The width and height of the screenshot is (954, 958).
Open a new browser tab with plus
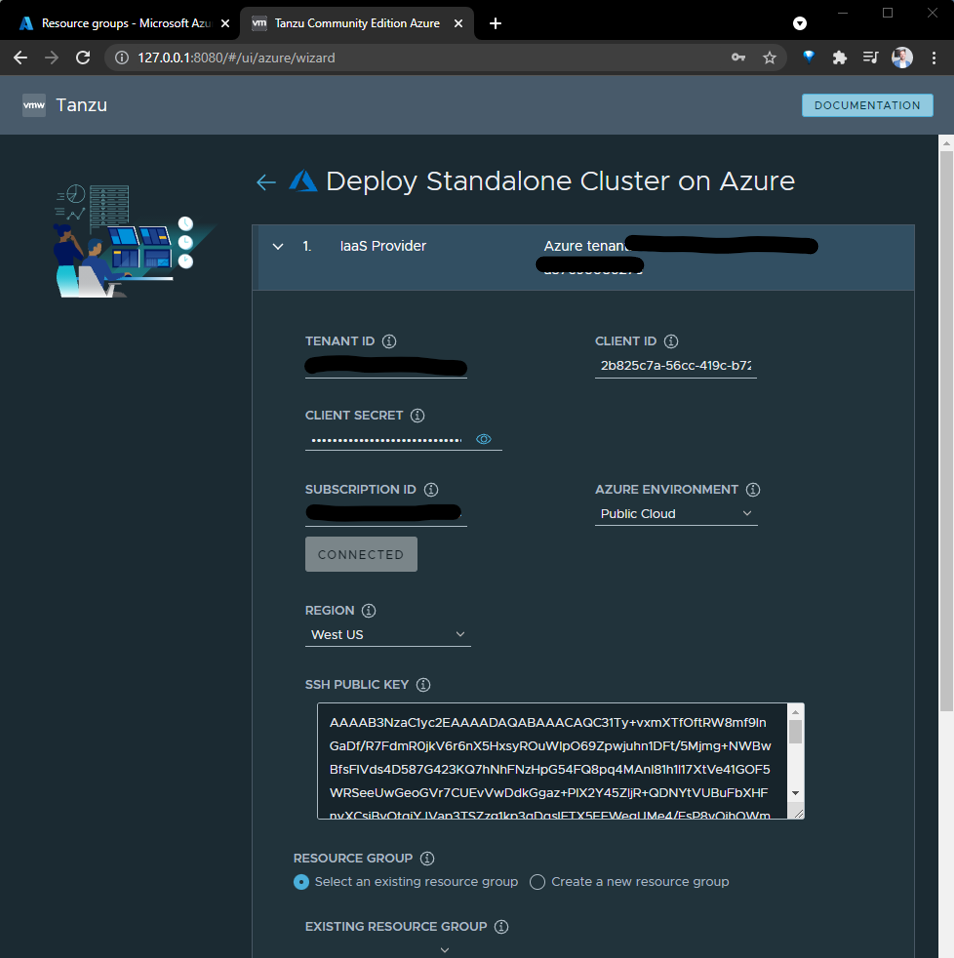[x=496, y=23]
